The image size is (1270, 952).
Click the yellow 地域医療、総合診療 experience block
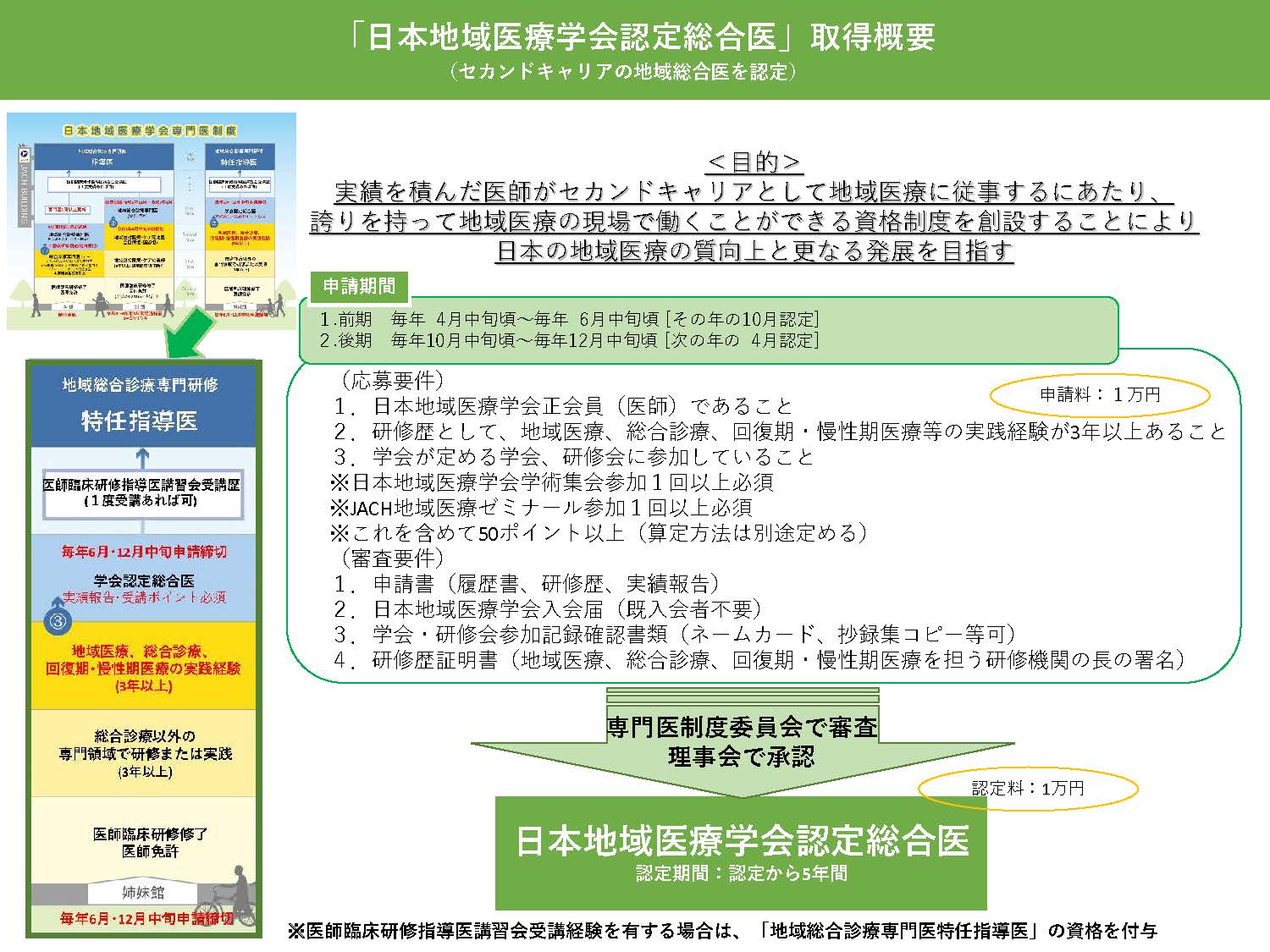[142, 667]
